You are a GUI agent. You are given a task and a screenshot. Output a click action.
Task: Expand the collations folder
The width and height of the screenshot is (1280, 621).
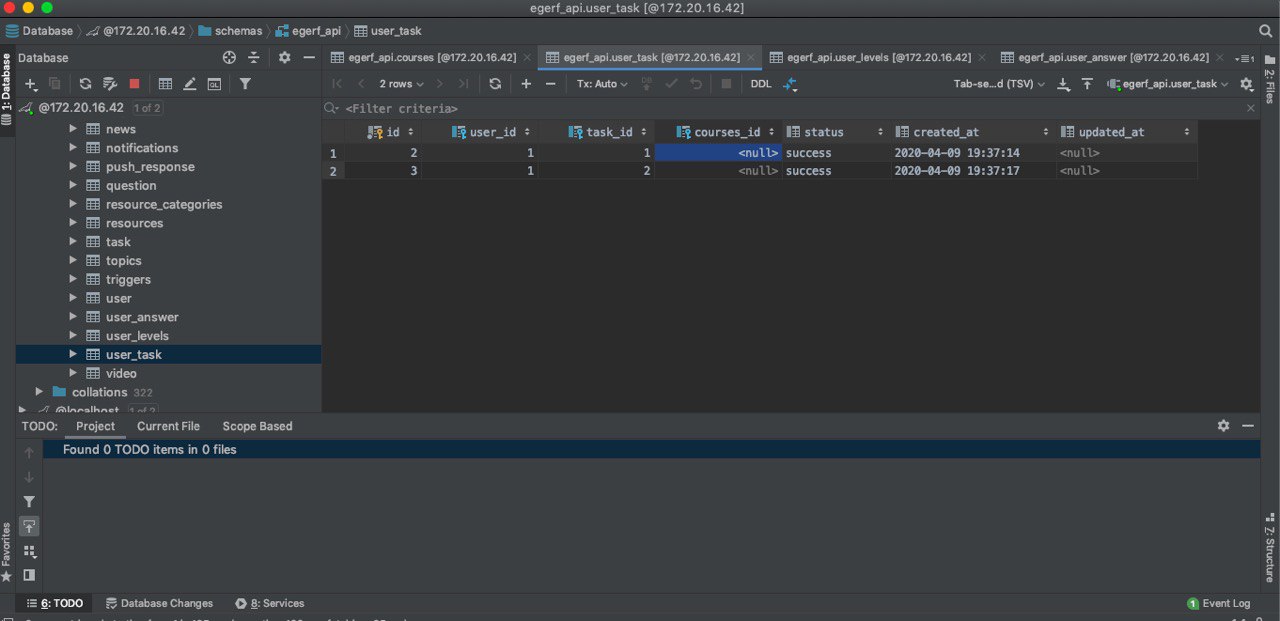point(39,392)
